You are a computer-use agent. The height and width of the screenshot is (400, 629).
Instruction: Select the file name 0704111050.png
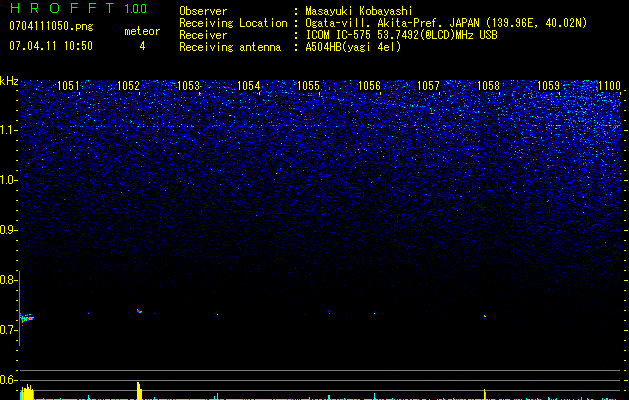click(51, 26)
